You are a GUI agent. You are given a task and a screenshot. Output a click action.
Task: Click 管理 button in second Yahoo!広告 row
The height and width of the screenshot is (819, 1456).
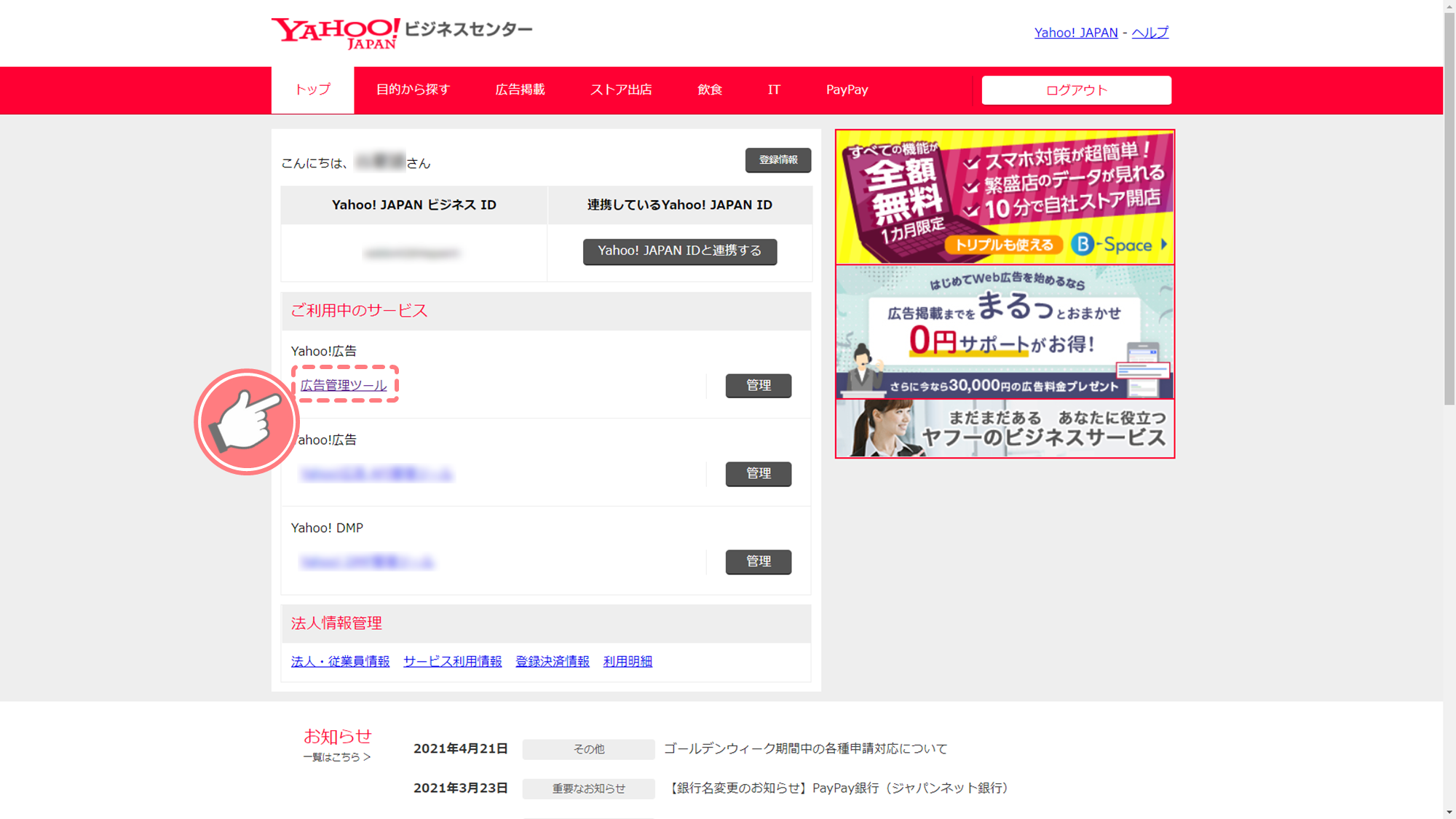point(758,474)
